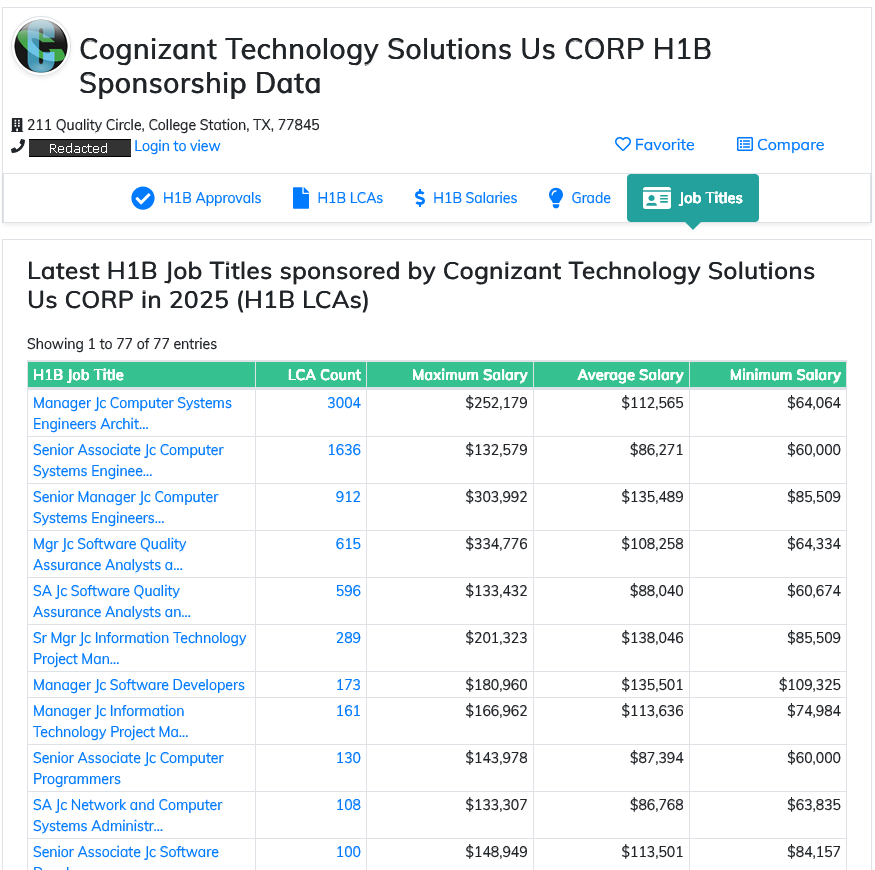Click the Cognizant company logo

40,46
